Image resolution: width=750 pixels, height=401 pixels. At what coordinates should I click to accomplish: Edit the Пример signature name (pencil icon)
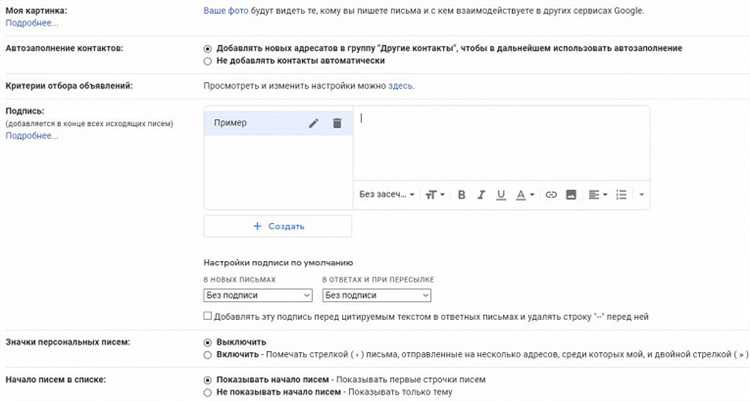(x=313, y=123)
